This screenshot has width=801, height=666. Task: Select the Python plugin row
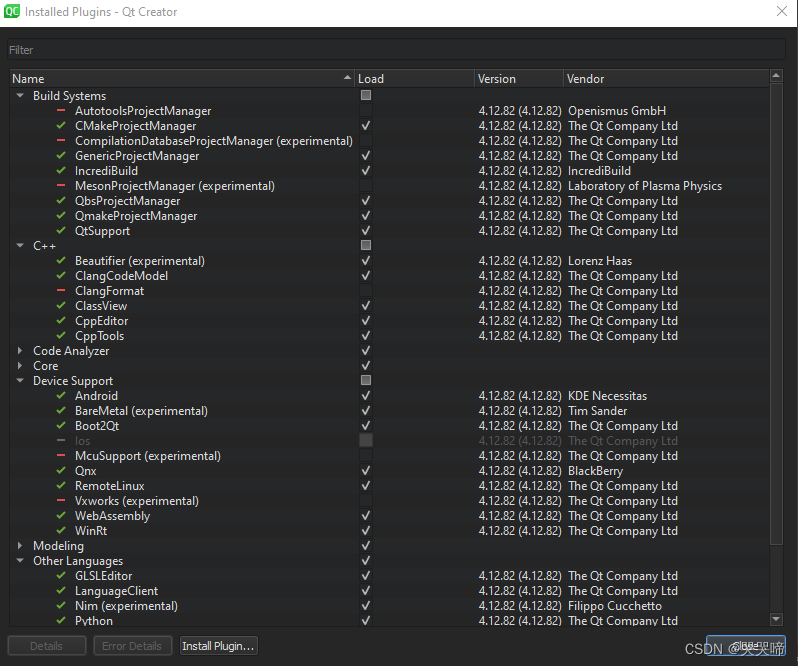(x=389, y=621)
